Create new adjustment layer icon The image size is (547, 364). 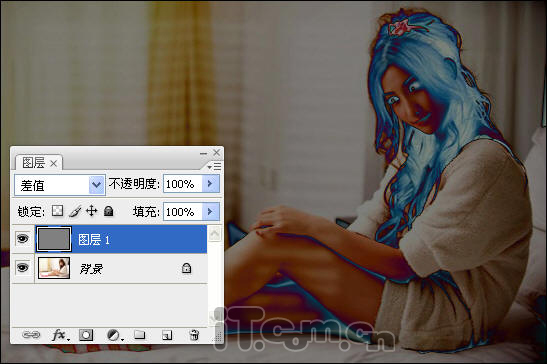pos(115,335)
